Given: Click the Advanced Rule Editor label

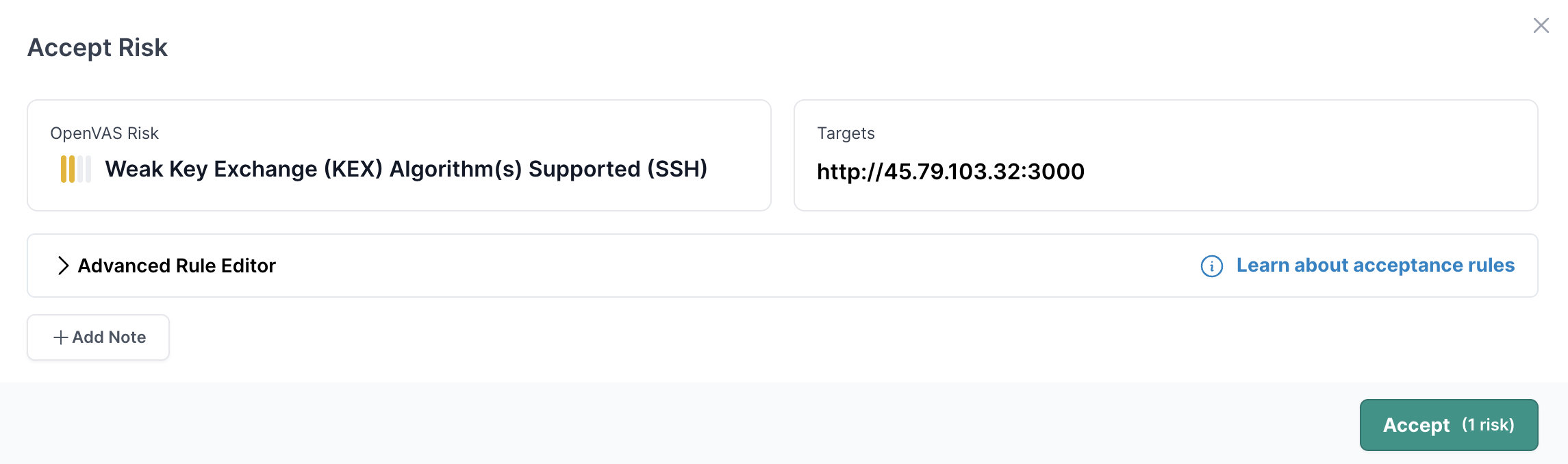Looking at the screenshot, I should (177, 266).
